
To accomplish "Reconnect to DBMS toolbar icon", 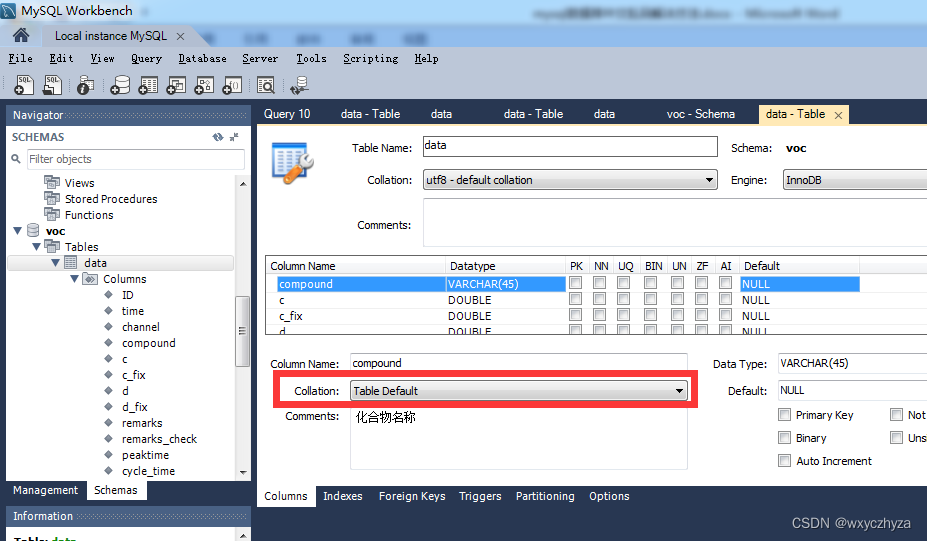I will (x=299, y=85).
